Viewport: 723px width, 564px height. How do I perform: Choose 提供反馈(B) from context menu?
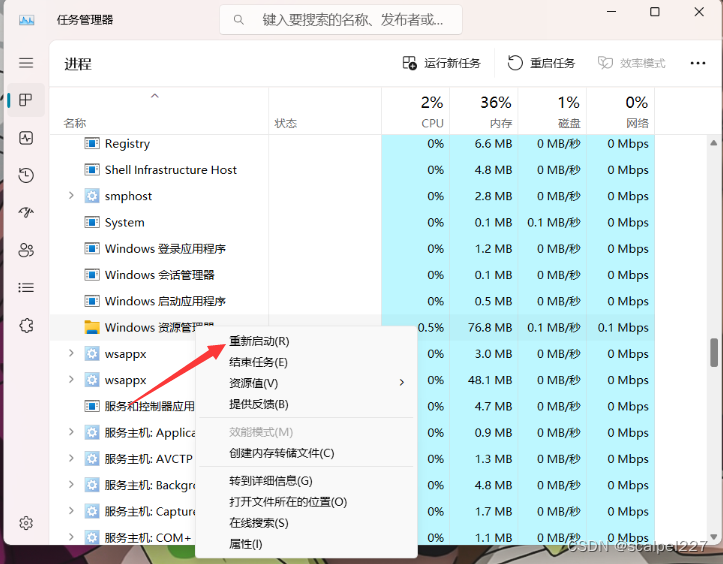259,404
